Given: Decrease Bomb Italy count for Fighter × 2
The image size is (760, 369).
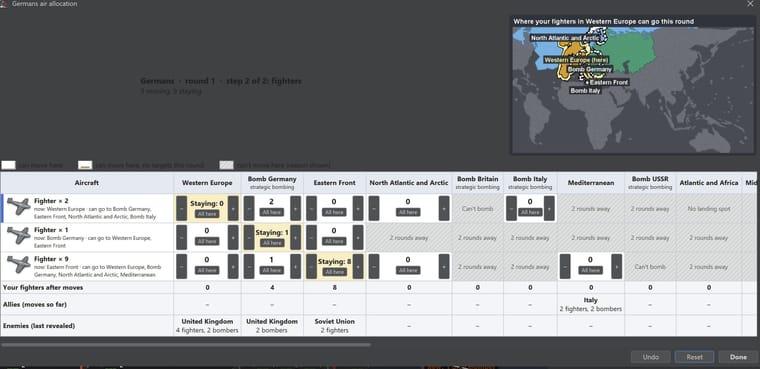Looking at the screenshot, I should click(x=511, y=209).
